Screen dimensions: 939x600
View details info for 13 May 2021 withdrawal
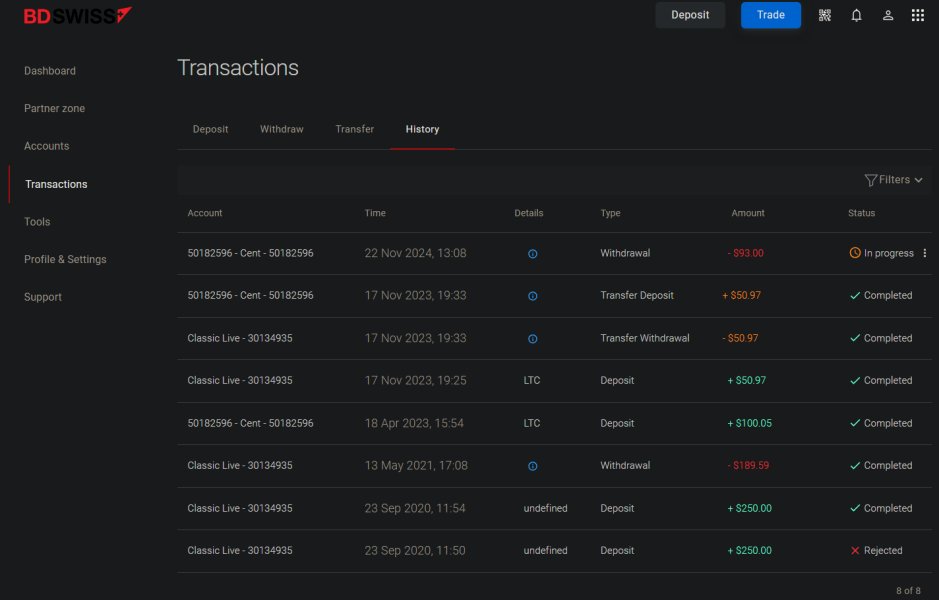(x=532, y=466)
